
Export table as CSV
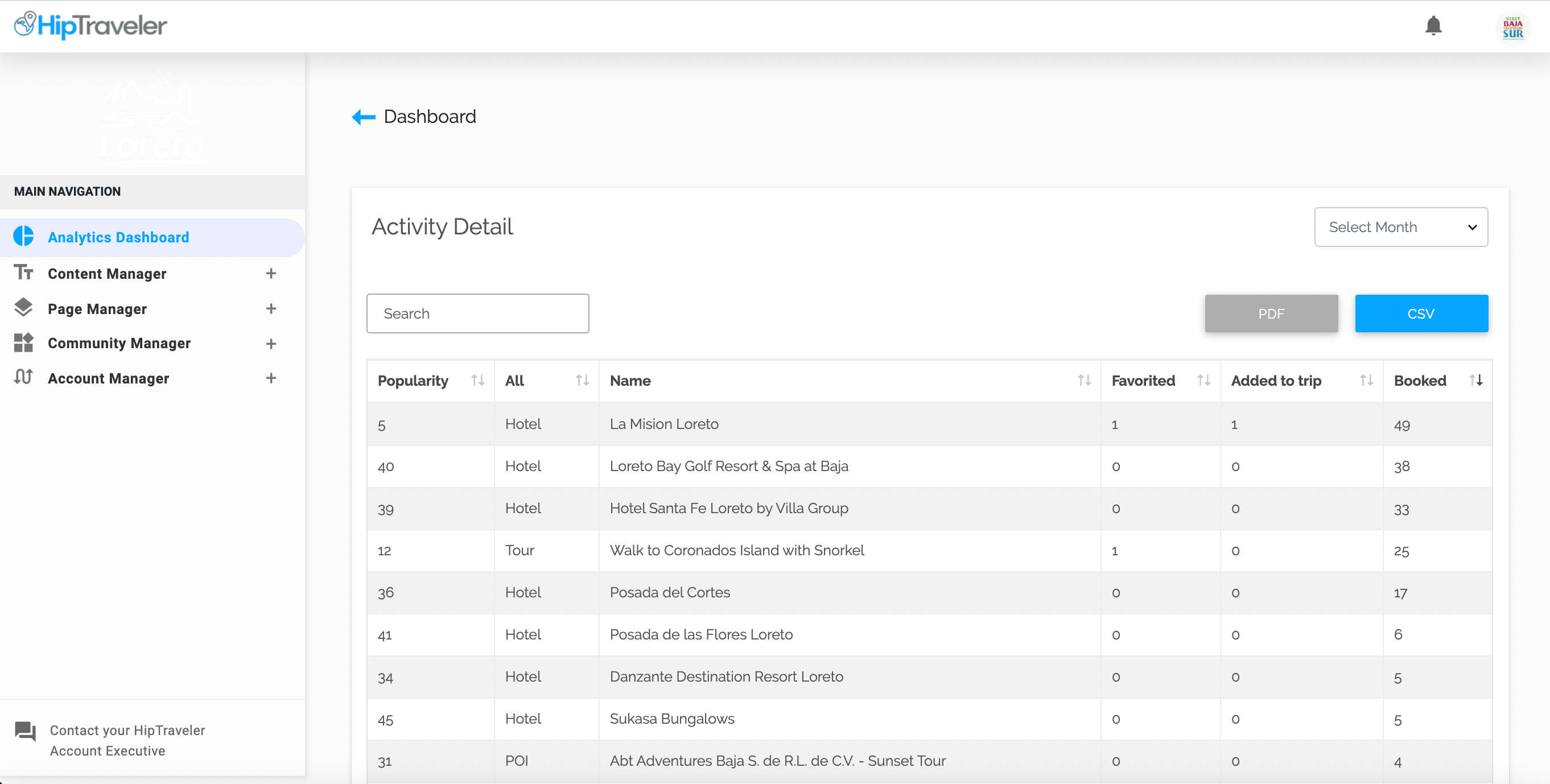(1421, 313)
